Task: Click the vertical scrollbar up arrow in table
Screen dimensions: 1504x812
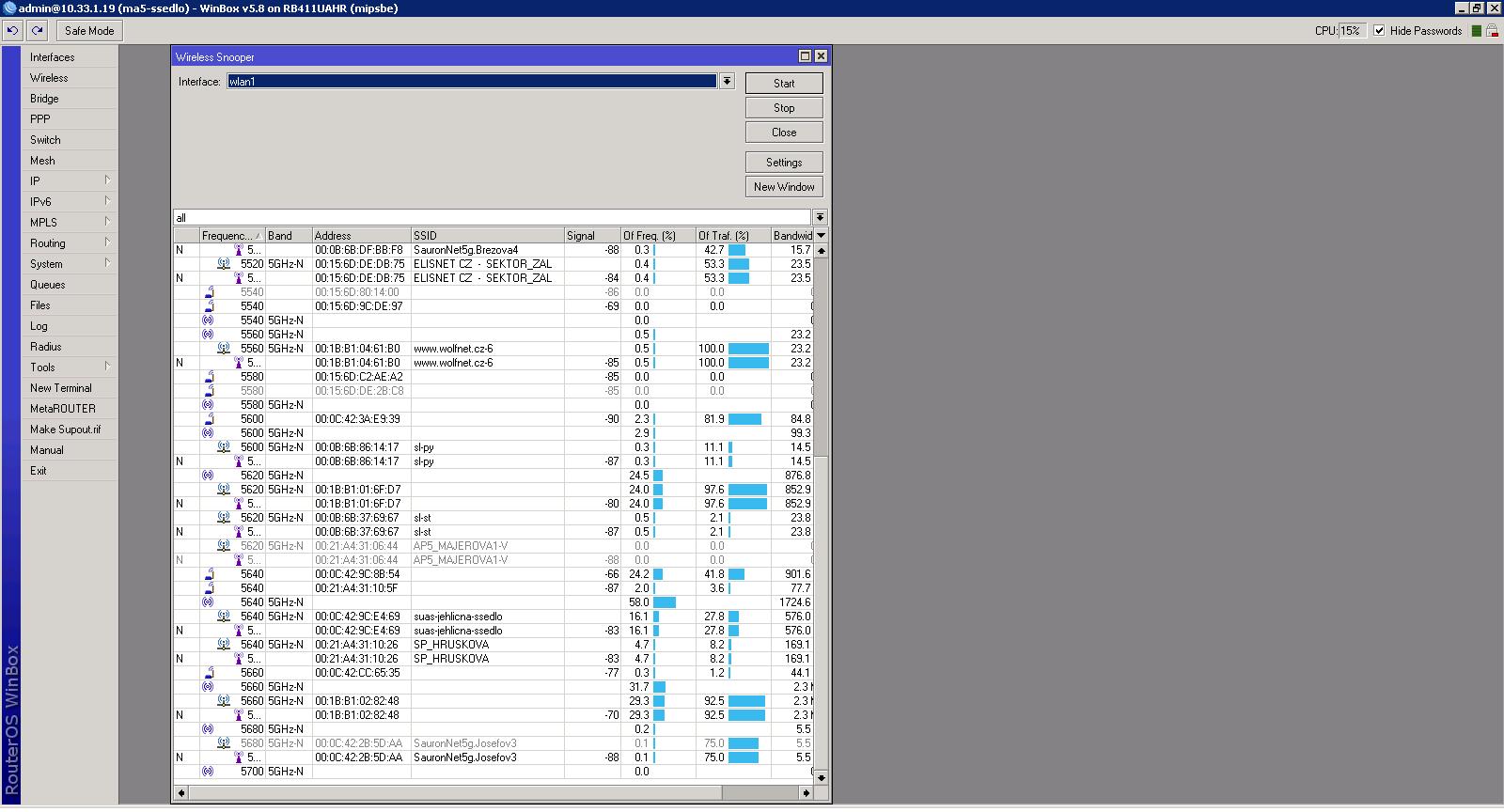Action: pos(821,251)
